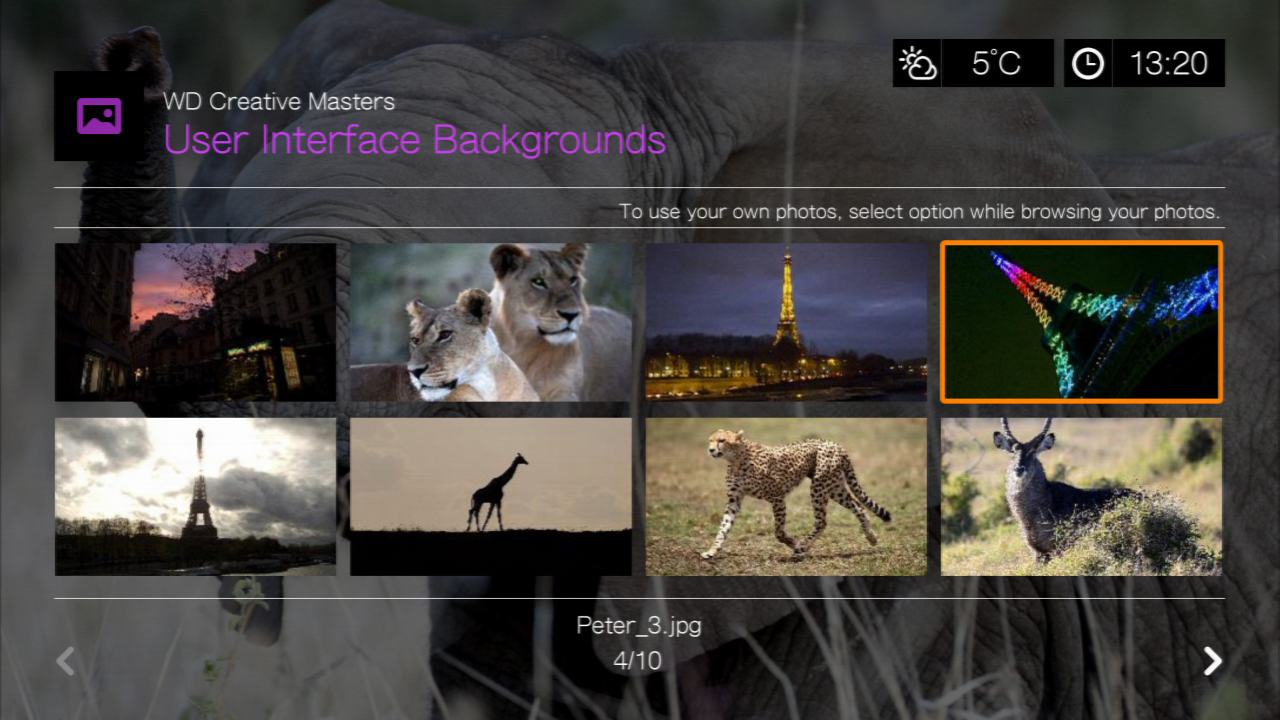The image size is (1280, 720).
Task: Select the waterbuck antelope thumbnail
Action: click(1081, 497)
